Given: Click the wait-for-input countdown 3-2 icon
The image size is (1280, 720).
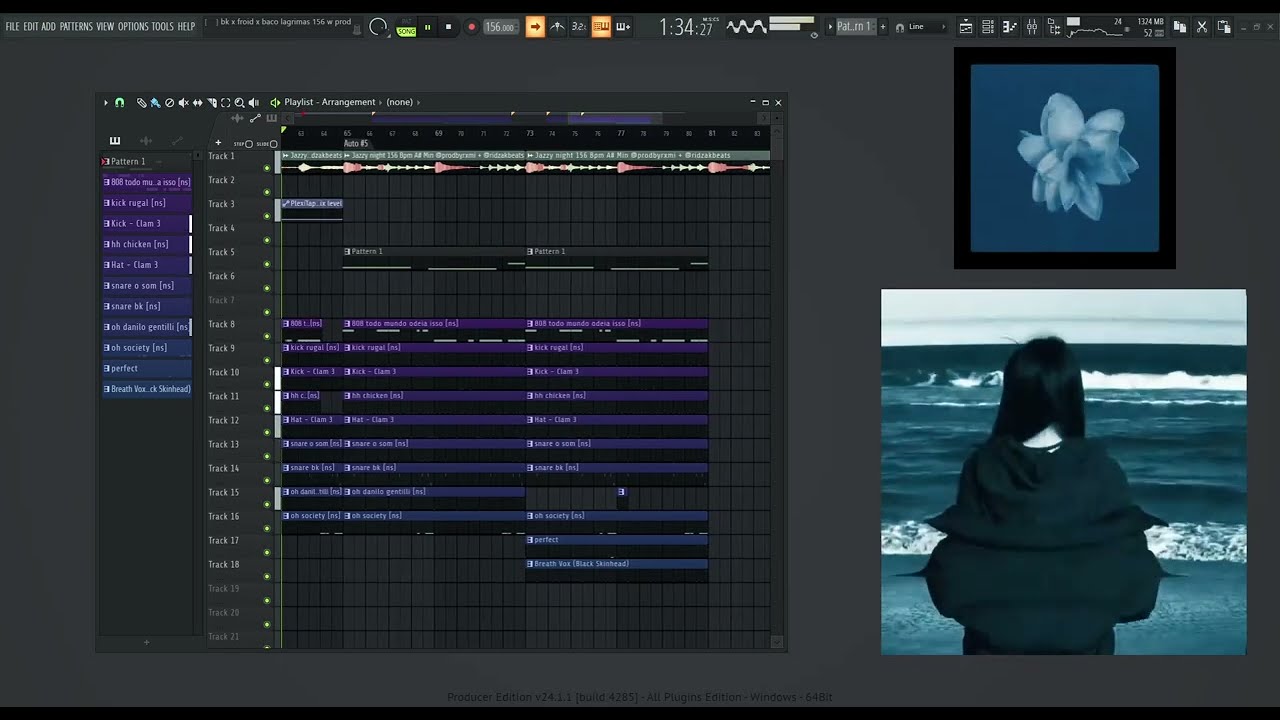Looking at the screenshot, I should (579, 27).
